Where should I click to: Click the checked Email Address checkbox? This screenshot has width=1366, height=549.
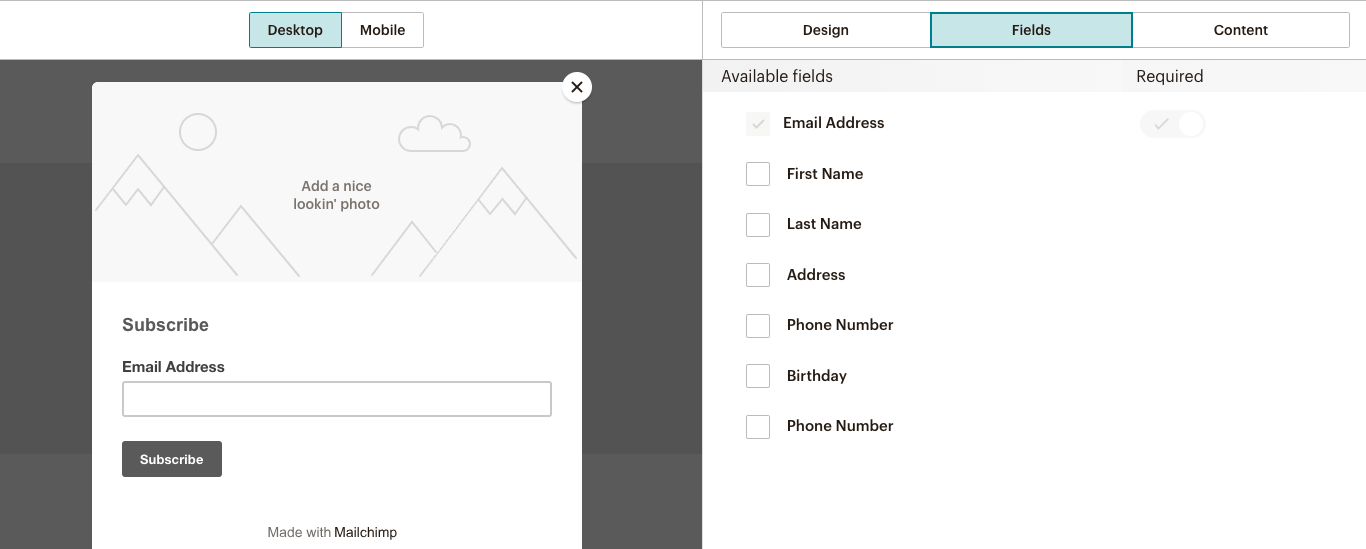tap(758, 124)
